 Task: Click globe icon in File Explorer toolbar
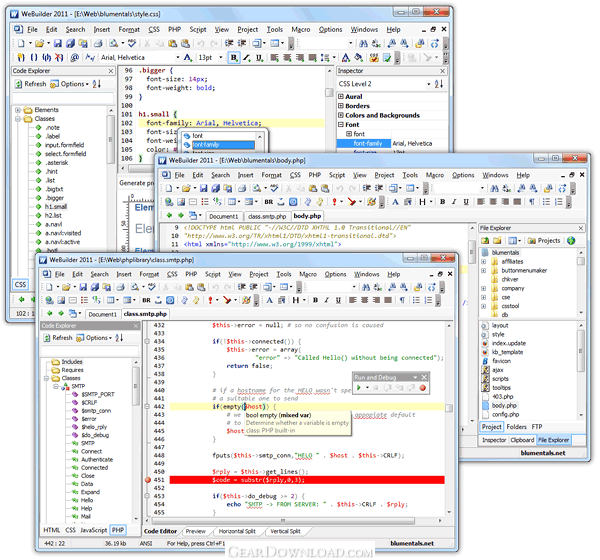[x=571, y=241]
